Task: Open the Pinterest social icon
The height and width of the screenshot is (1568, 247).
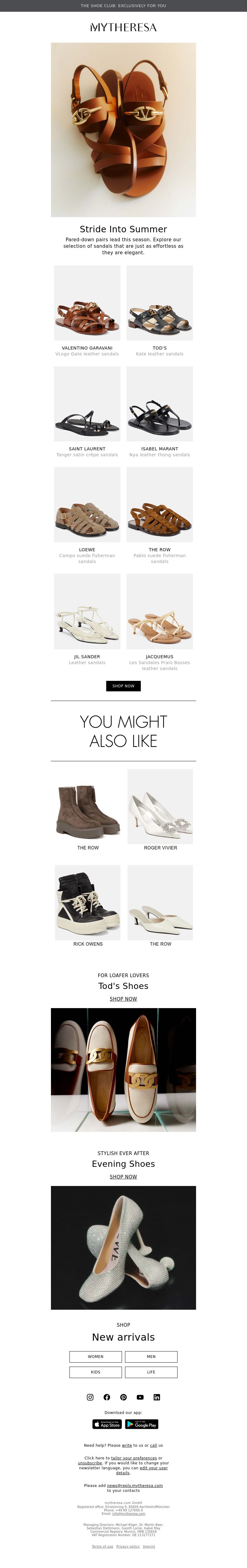Action: (x=123, y=1397)
